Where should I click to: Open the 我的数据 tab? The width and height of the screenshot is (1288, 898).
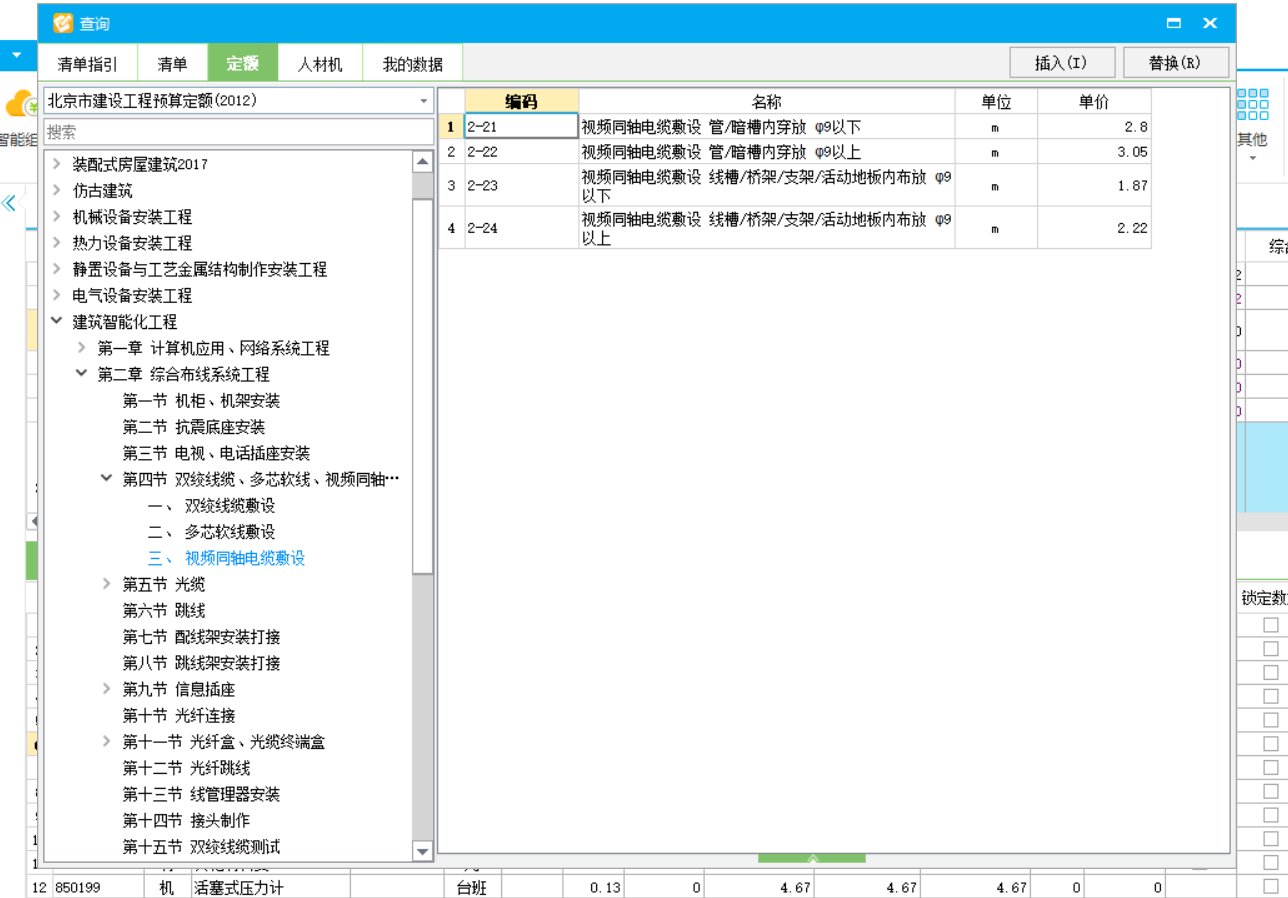point(412,64)
